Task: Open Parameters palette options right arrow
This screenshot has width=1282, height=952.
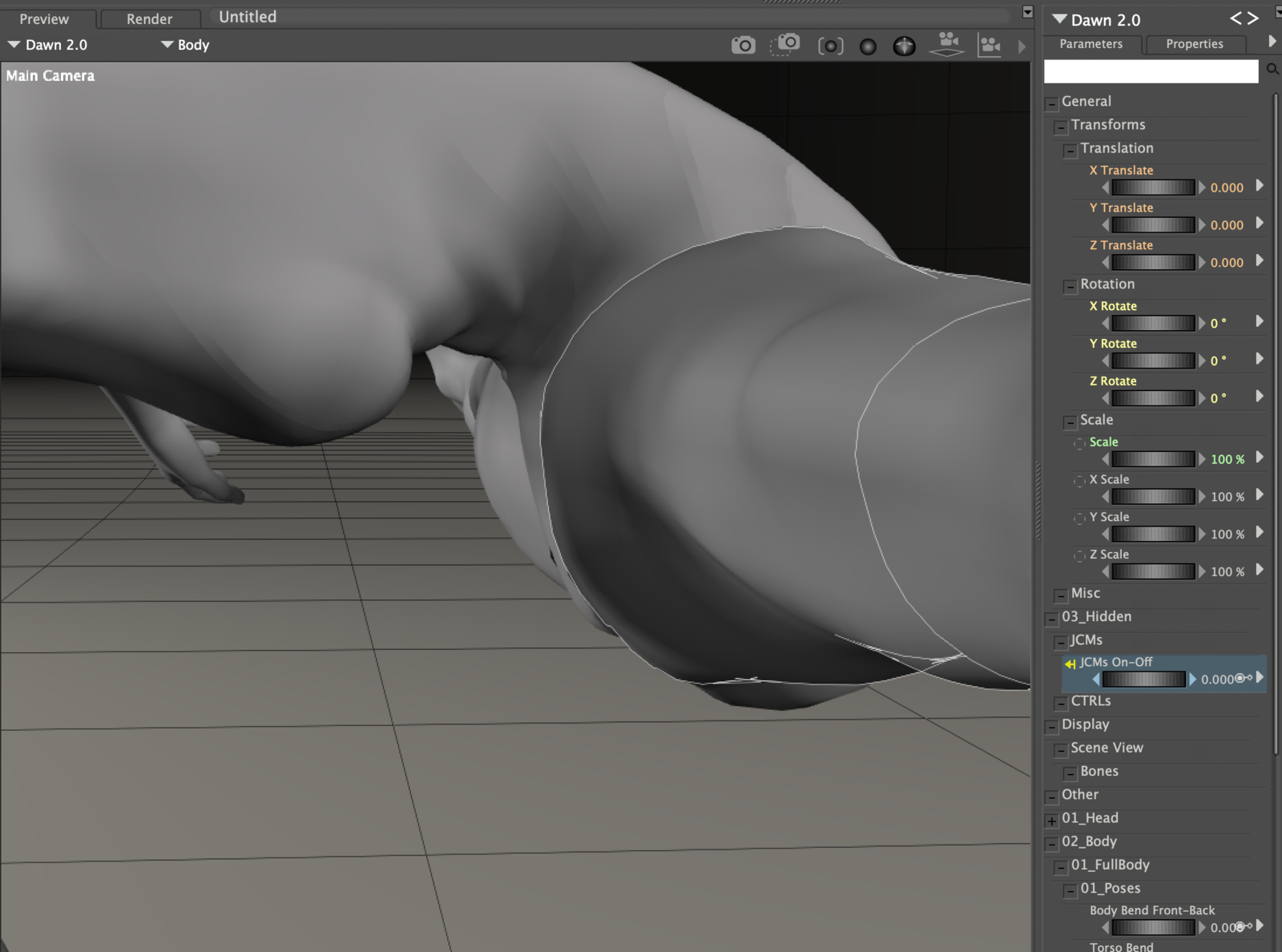Action: pos(1272,42)
